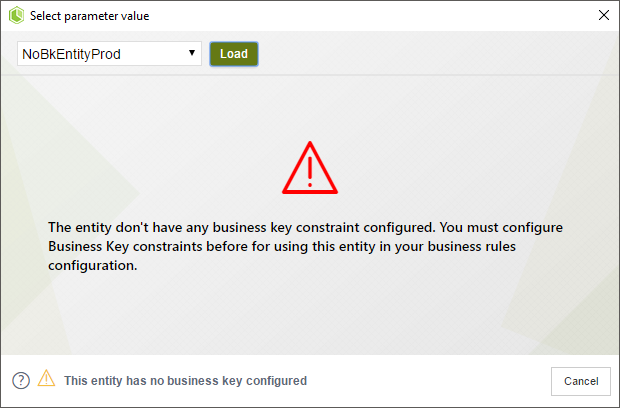Expand the entity list dropdown arrow

tap(192, 53)
